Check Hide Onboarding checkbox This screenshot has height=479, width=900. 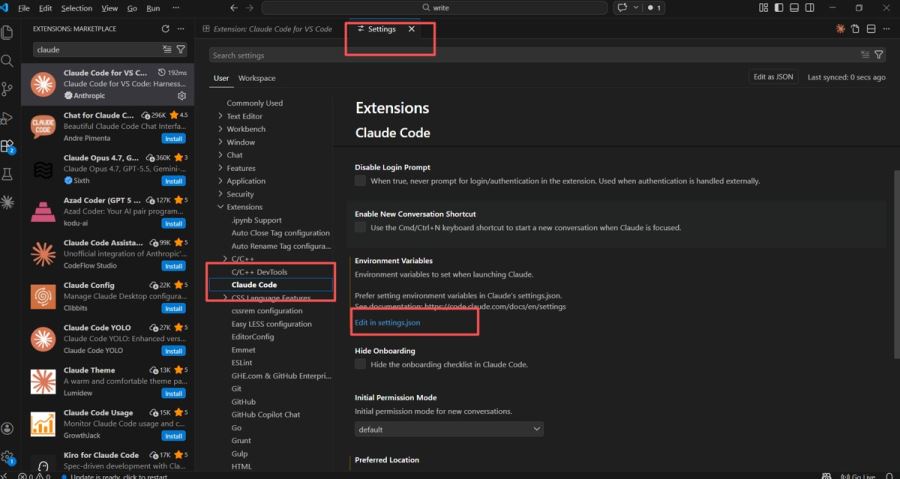[x=360, y=364]
